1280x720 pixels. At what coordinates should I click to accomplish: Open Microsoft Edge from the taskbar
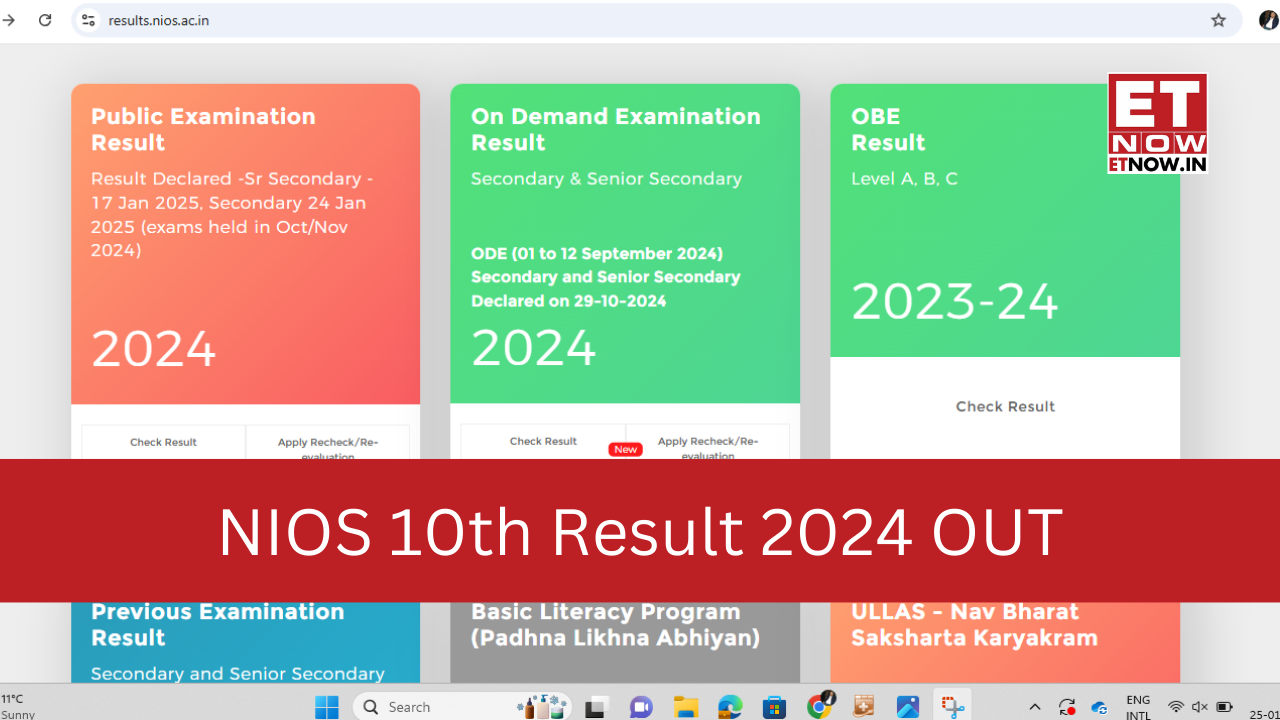(730, 706)
